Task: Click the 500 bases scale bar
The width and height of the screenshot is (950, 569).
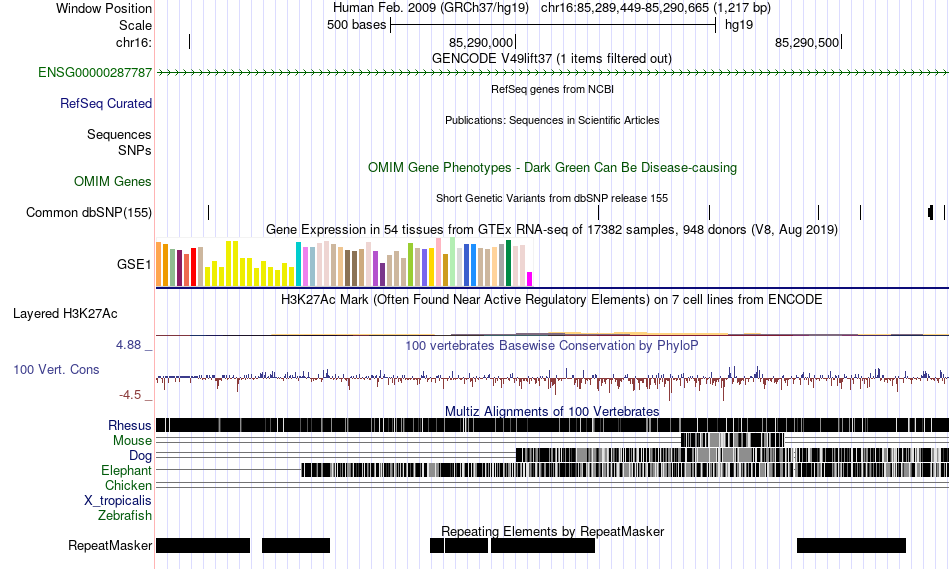Action: coord(553,25)
